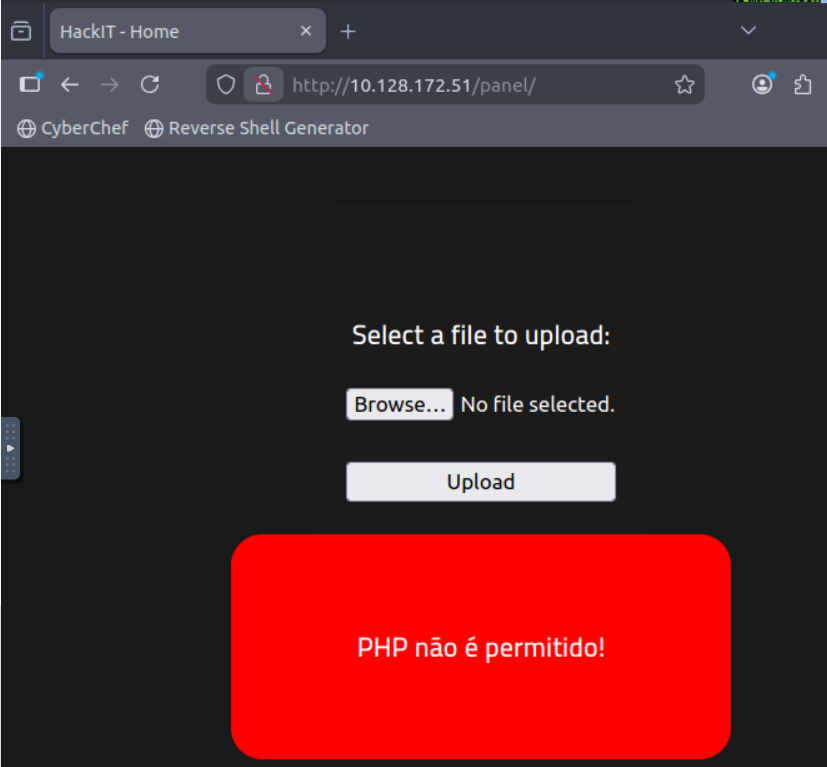Toggle the tracking protection shield
The height and width of the screenshot is (767, 827).
coord(225,84)
